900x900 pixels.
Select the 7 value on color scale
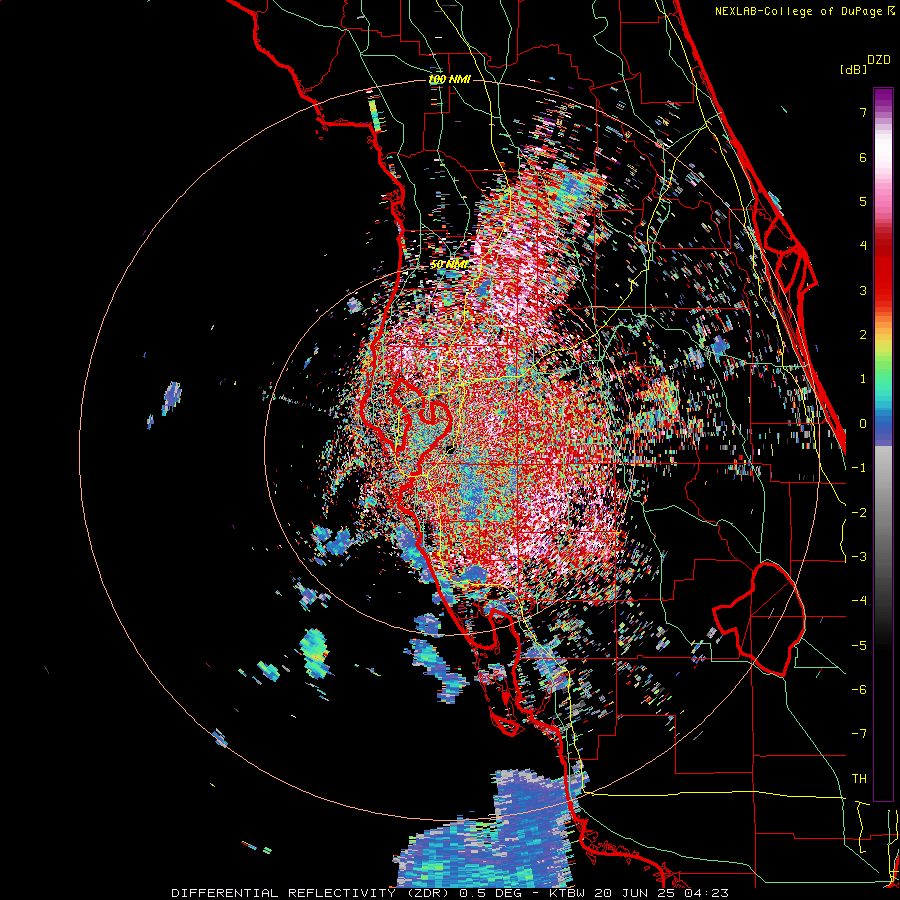(x=863, y=112)
